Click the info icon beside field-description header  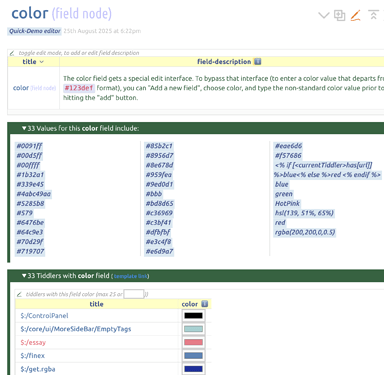click(257, 61)
